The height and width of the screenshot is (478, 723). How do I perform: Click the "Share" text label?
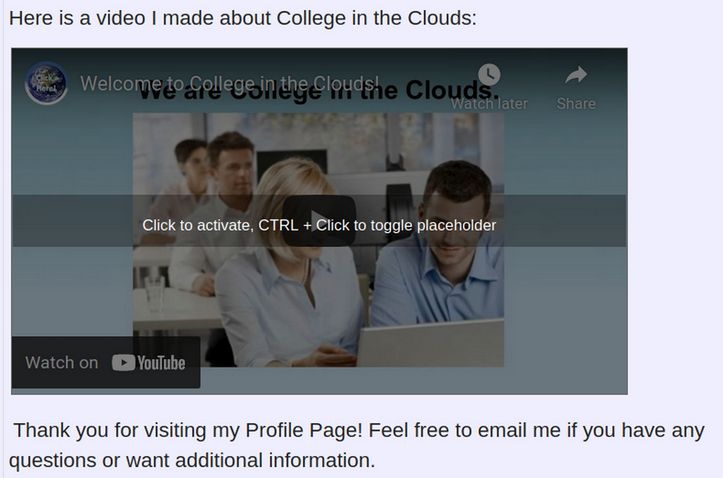coord(576,103)
